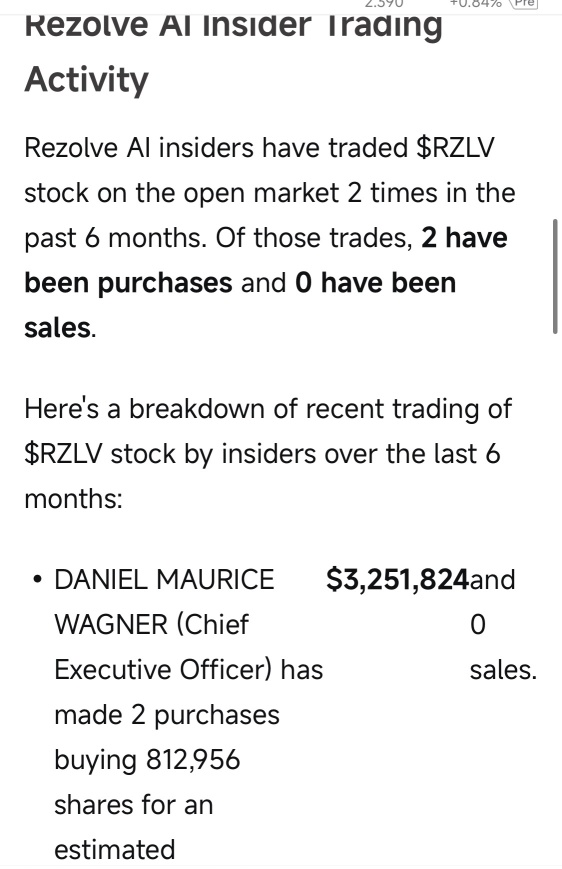Tap the Pre-market badge at top
The image size is (562, 869).
pyautogui.click(x=524, y=3)
